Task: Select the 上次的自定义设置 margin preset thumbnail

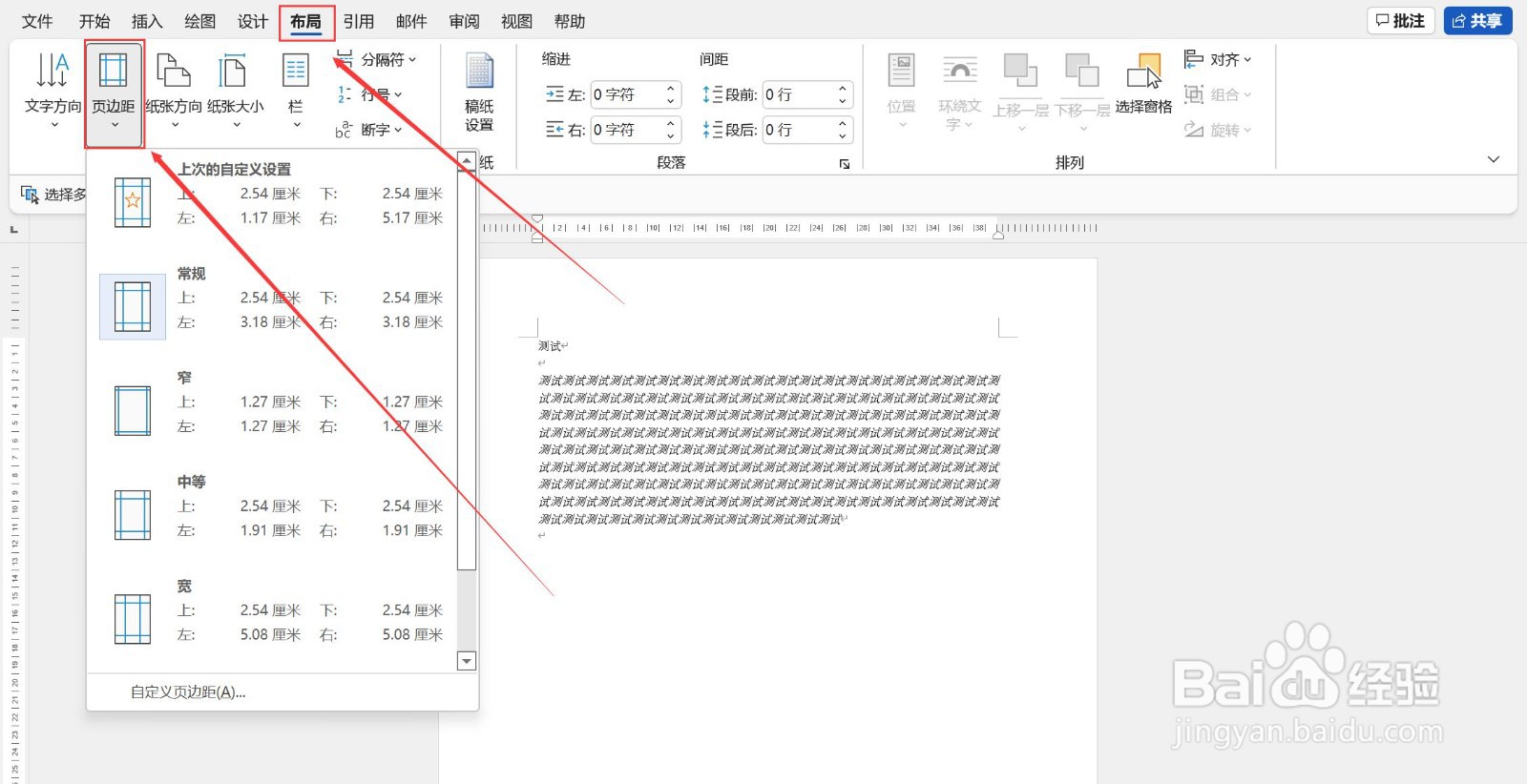Action: coord(133,202)
